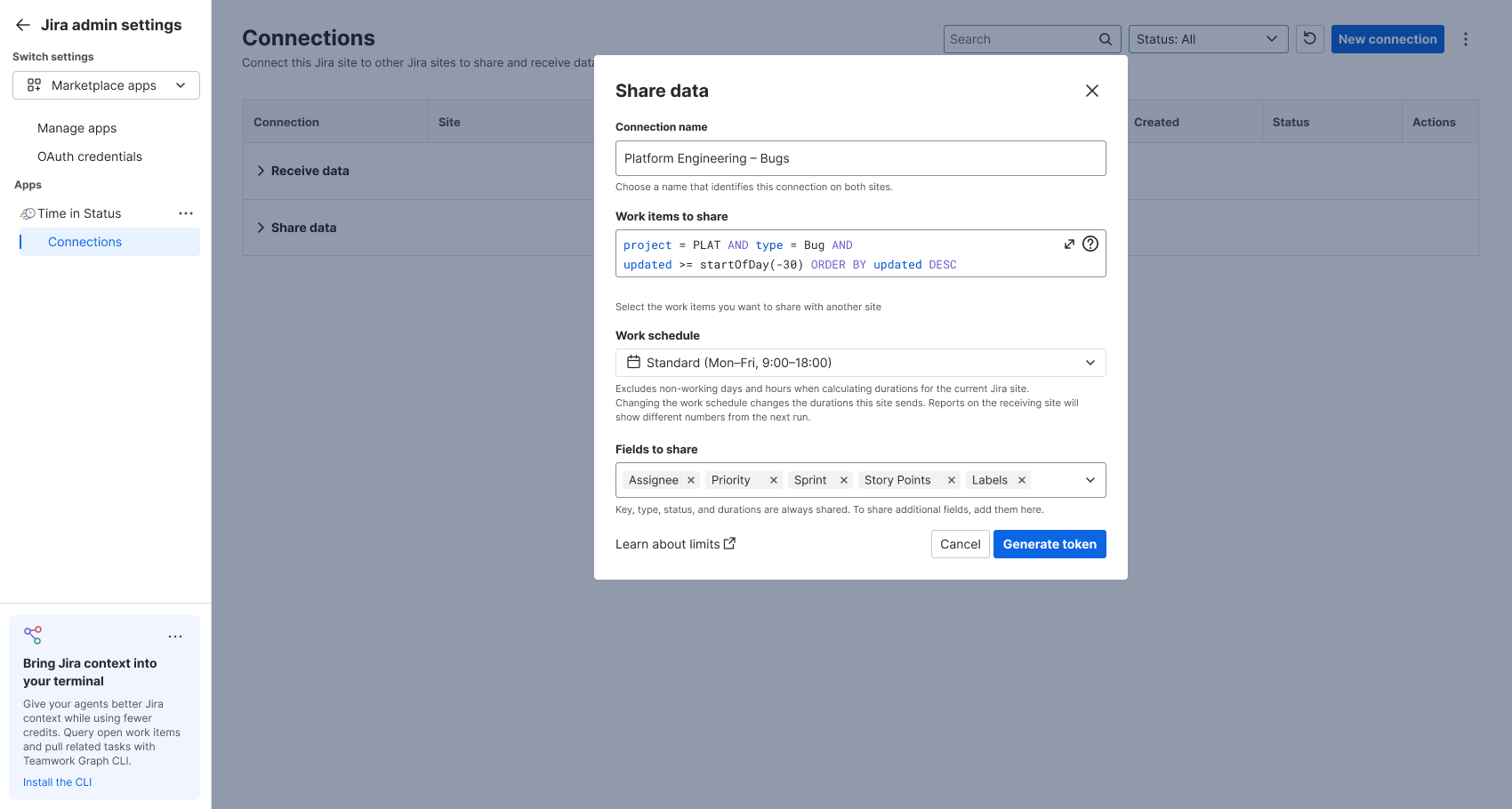Click the Install the CLI link
Image resolution: width=1512 pixels, height=809 pixels.
tap(57, 782)
